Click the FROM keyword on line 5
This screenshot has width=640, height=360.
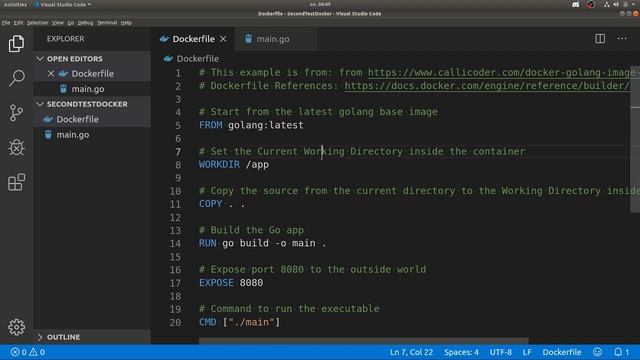pos(211,125)
